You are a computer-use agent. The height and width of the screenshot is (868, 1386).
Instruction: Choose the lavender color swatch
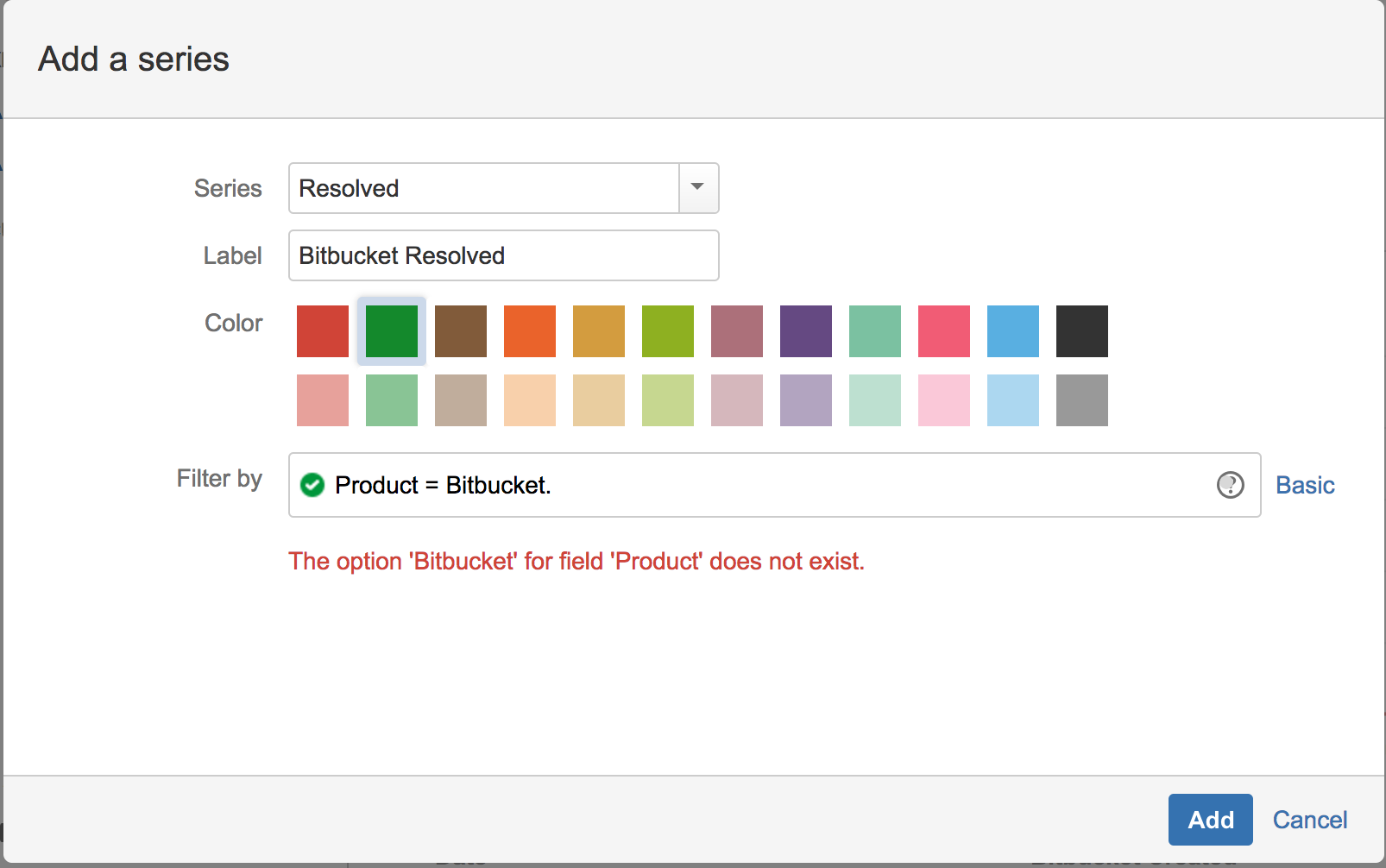[x=806, y=400]
